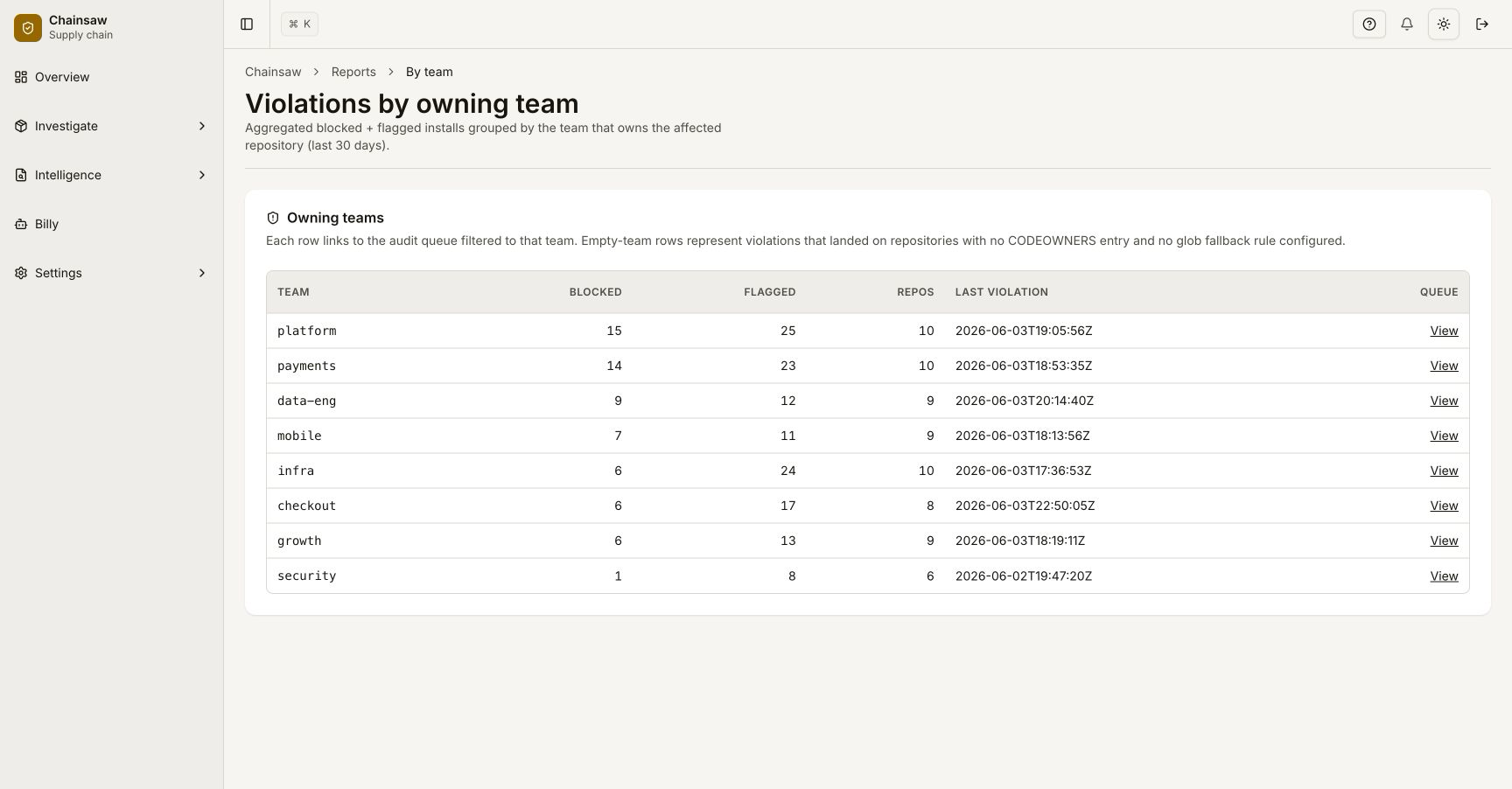Toggle the light theme sun icon
The width and height of the screenshot is (1512, 789).
pos(1444,24)
